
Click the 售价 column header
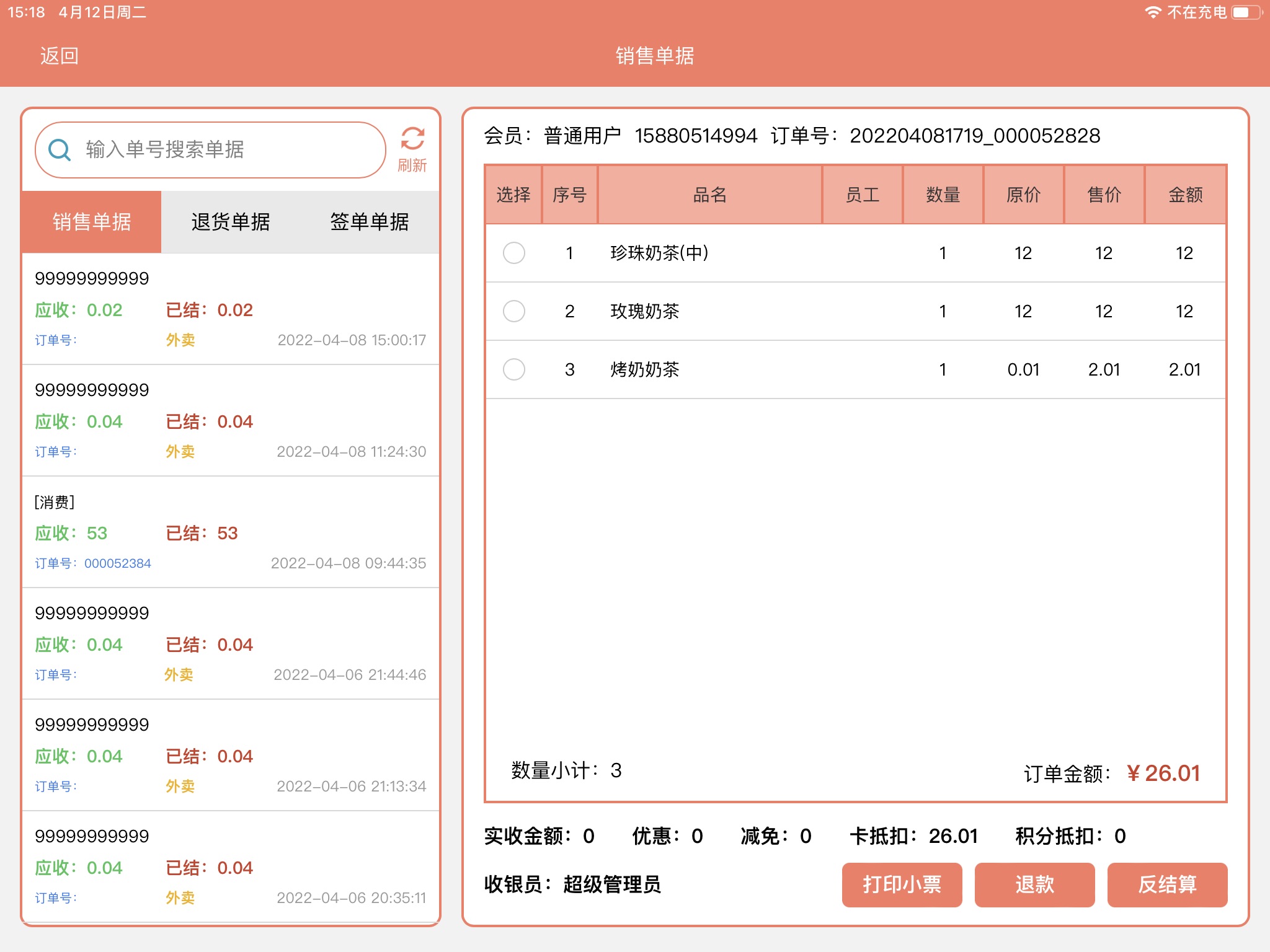click(x=1104, y=195)
